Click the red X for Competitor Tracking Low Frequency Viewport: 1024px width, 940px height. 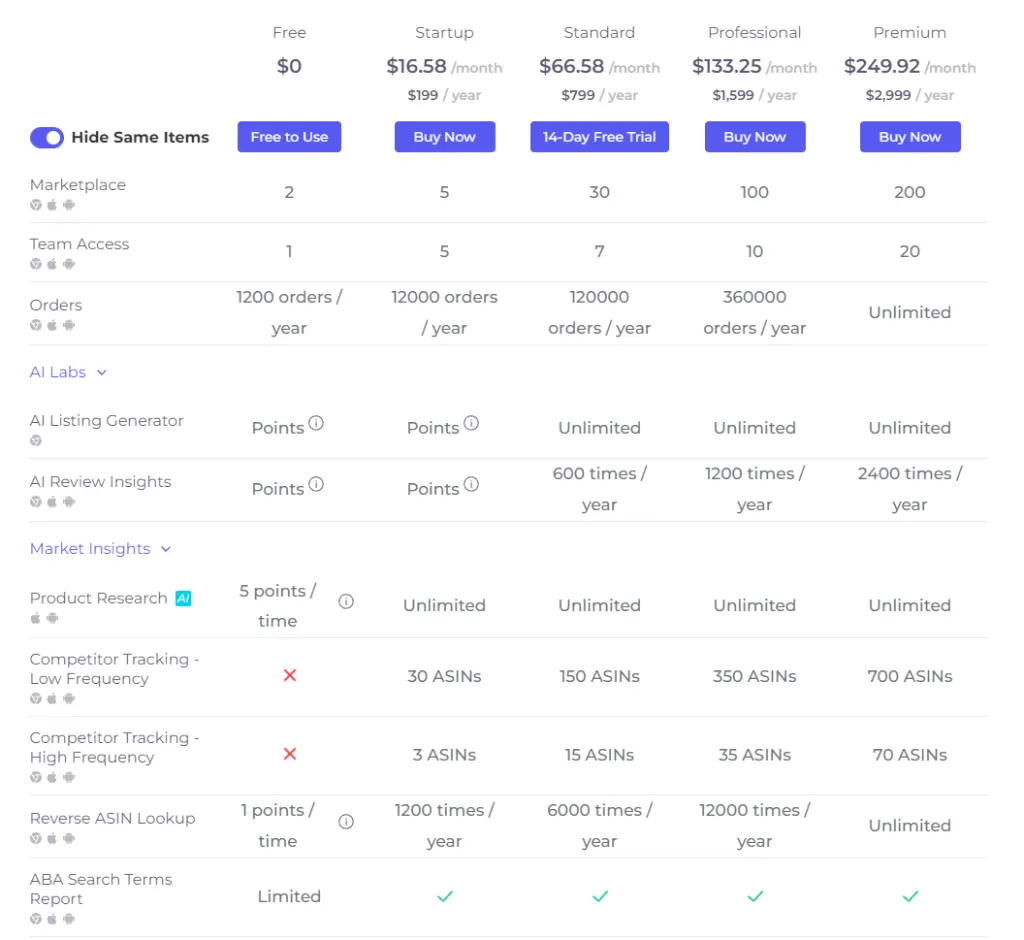pos(289,675)
